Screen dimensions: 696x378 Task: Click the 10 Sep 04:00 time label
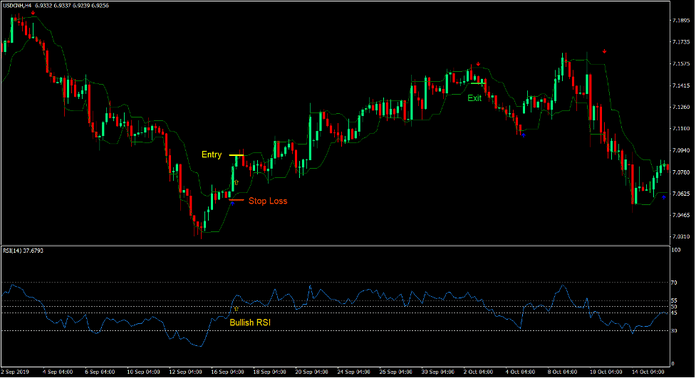point(143,372)
